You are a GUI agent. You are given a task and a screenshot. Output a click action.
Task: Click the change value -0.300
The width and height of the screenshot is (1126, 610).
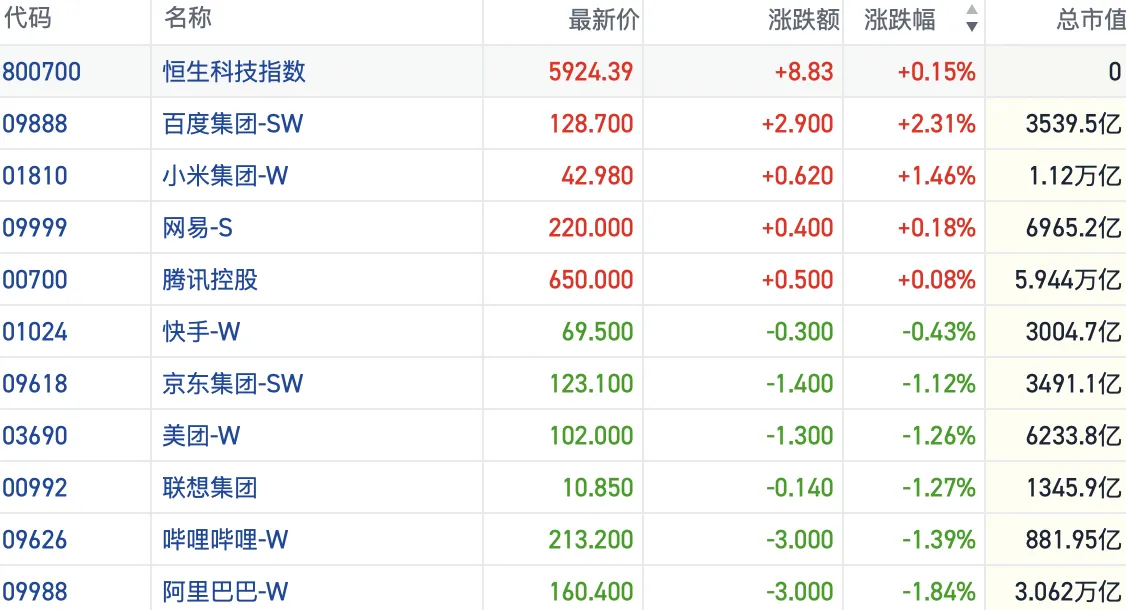pos(799,332)
